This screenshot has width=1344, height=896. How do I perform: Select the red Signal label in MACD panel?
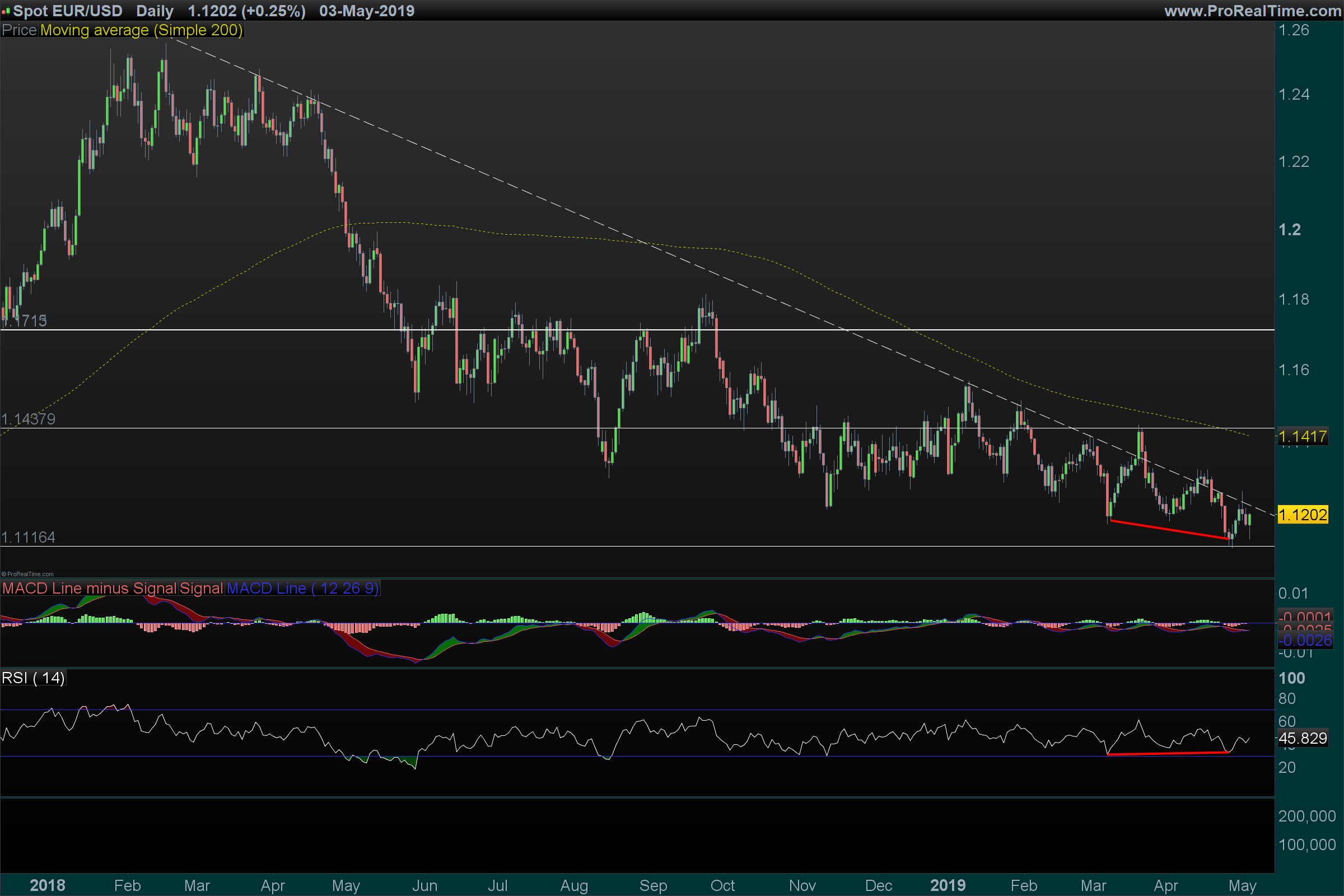pos(201,588)
